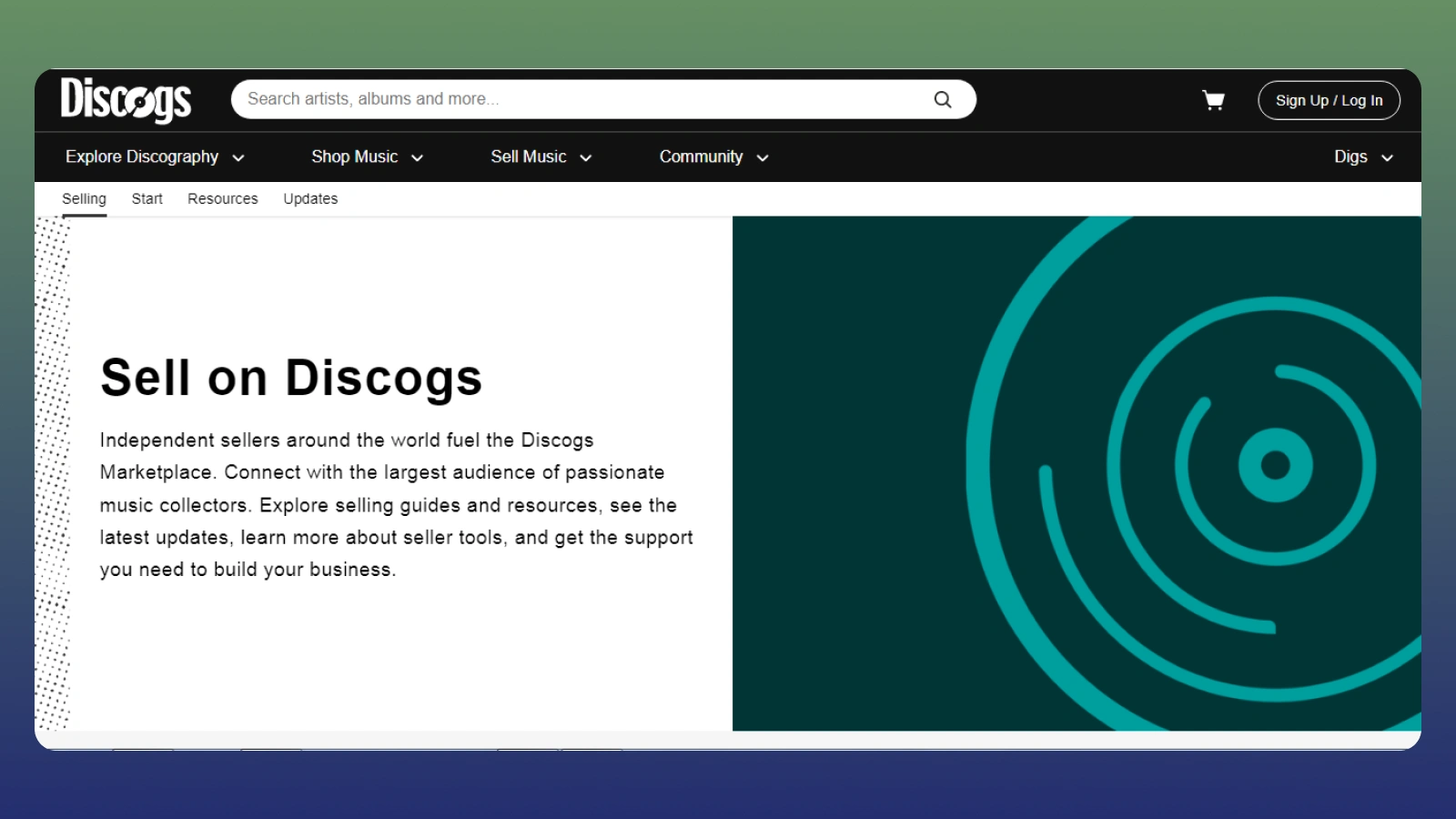Click the Discogs logo

126,100
